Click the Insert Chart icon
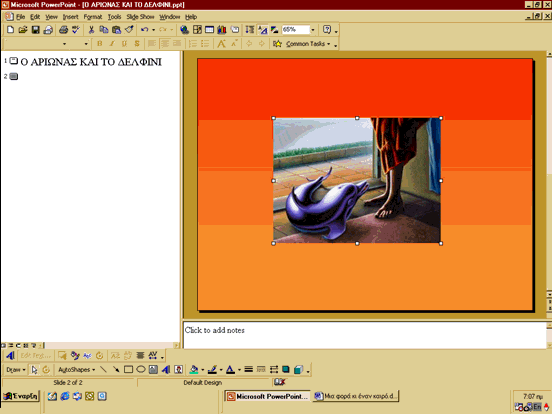 click(222, 30)
